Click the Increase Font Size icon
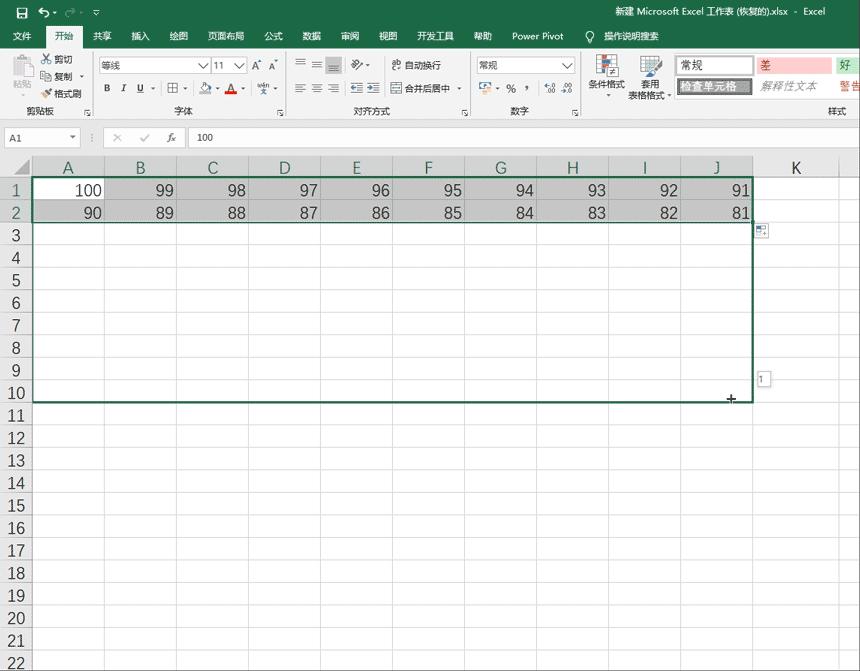The height and width of the screenshot is (671, 860). pos(256,65)
